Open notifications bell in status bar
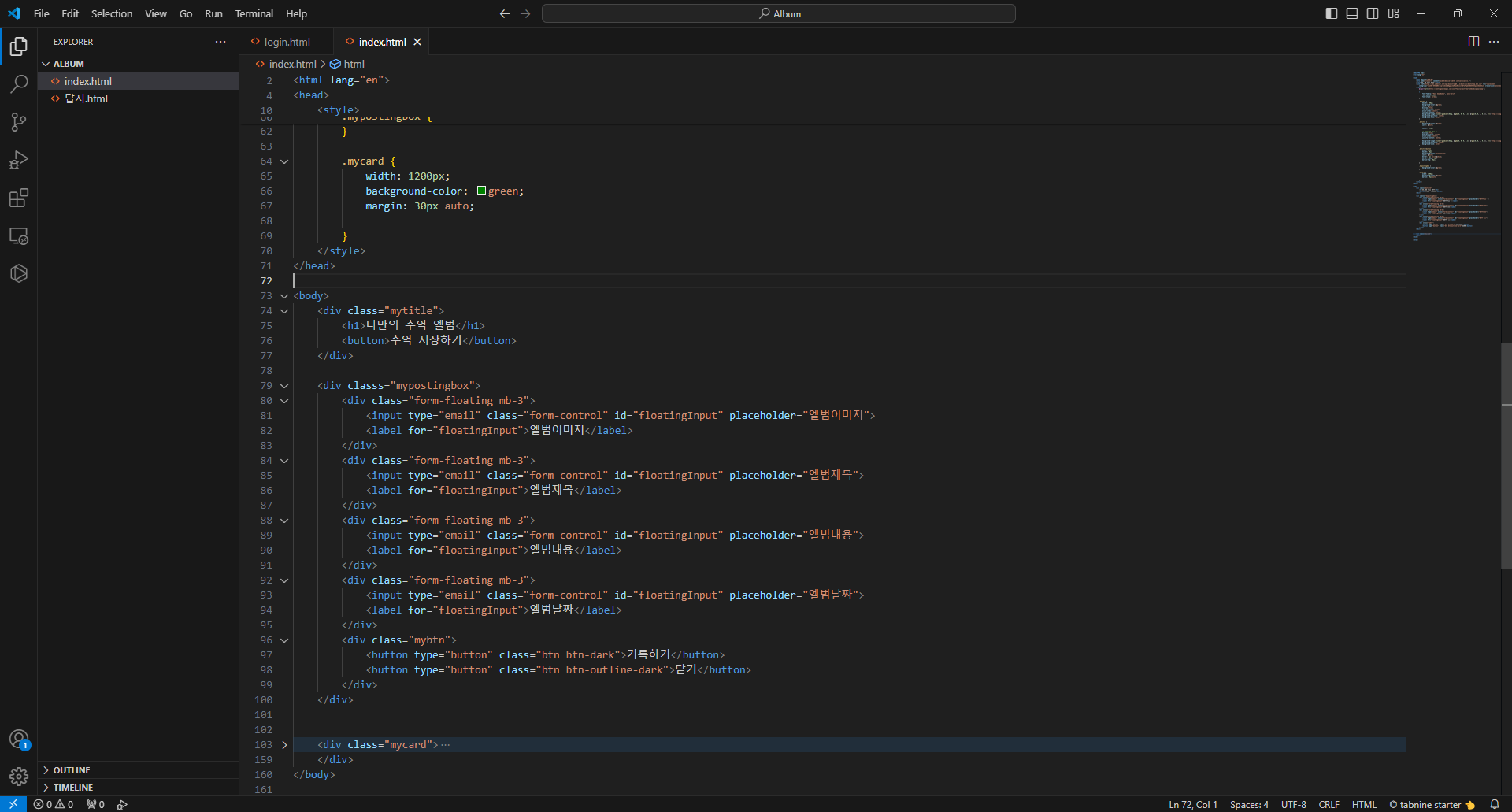This screenshot has width=1512, height=812. [1495, 804]
